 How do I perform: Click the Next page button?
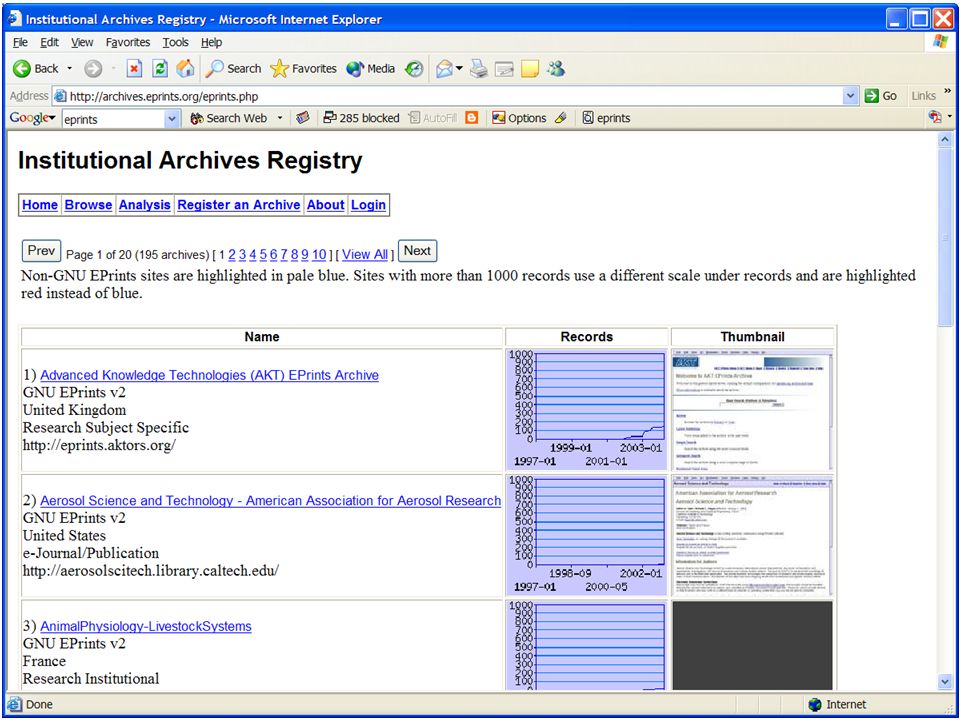[x=418, y=251]
